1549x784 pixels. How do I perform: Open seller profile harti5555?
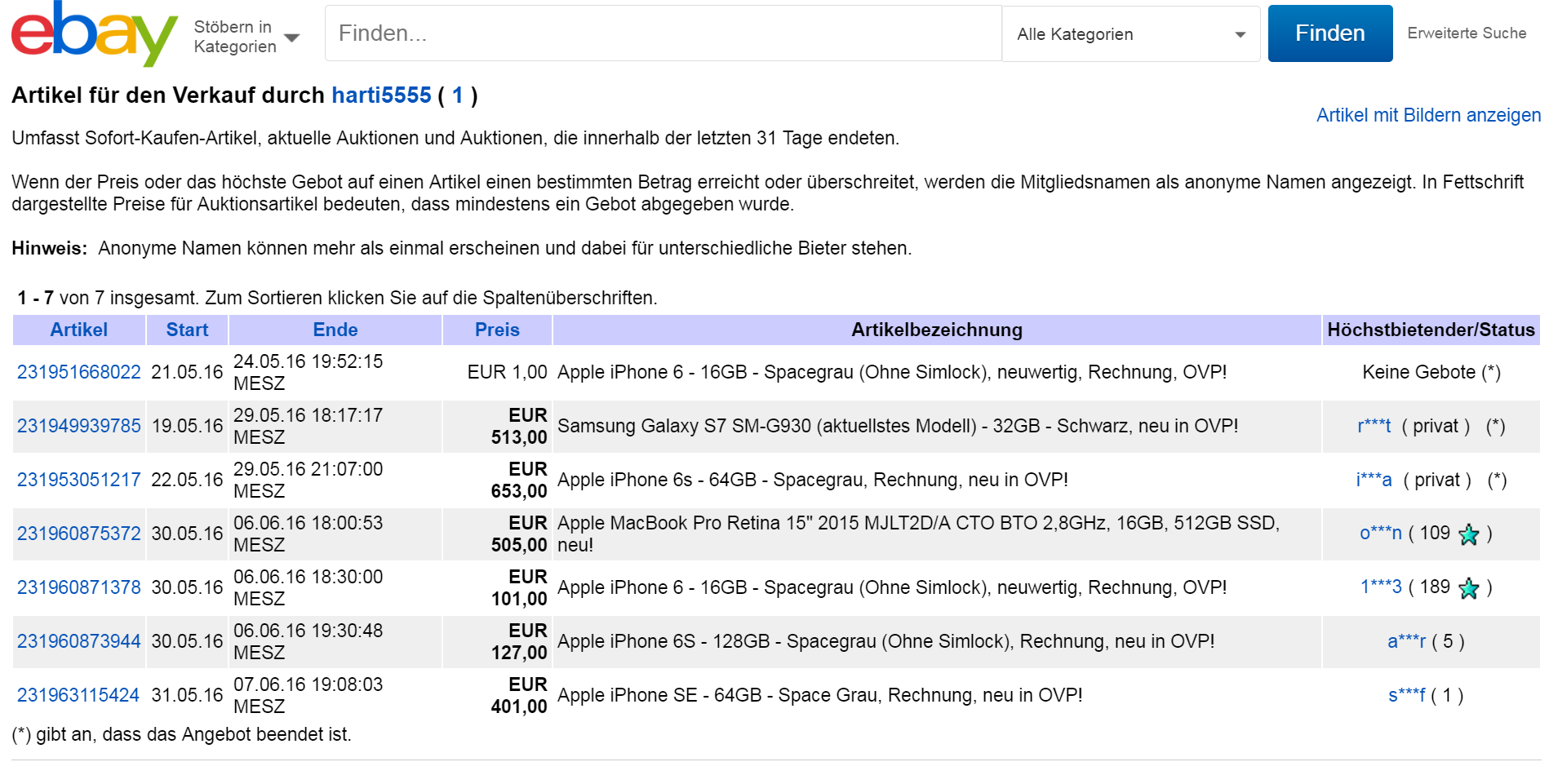coord(381,95)
